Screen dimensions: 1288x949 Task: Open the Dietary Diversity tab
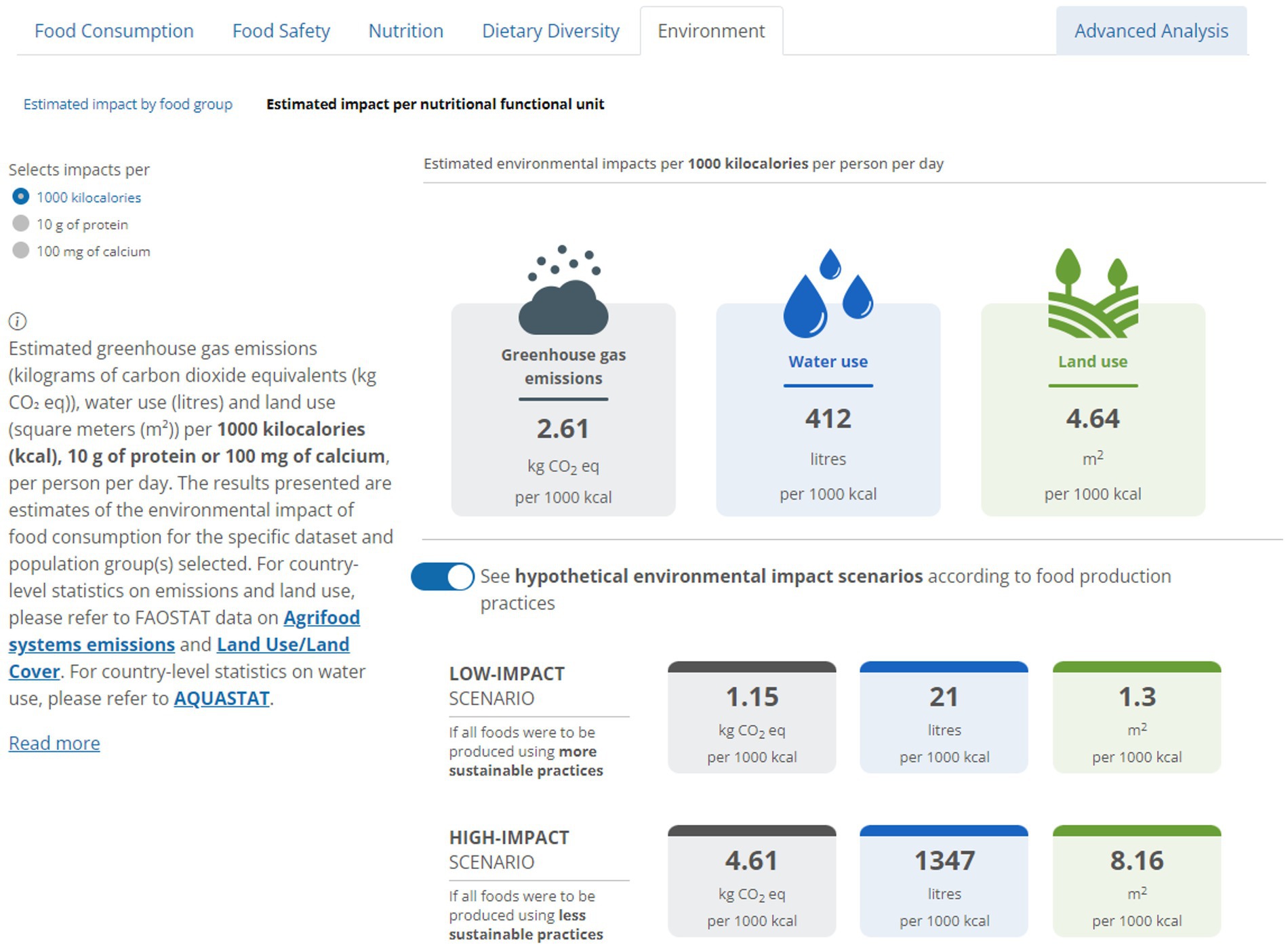(550, 31)
